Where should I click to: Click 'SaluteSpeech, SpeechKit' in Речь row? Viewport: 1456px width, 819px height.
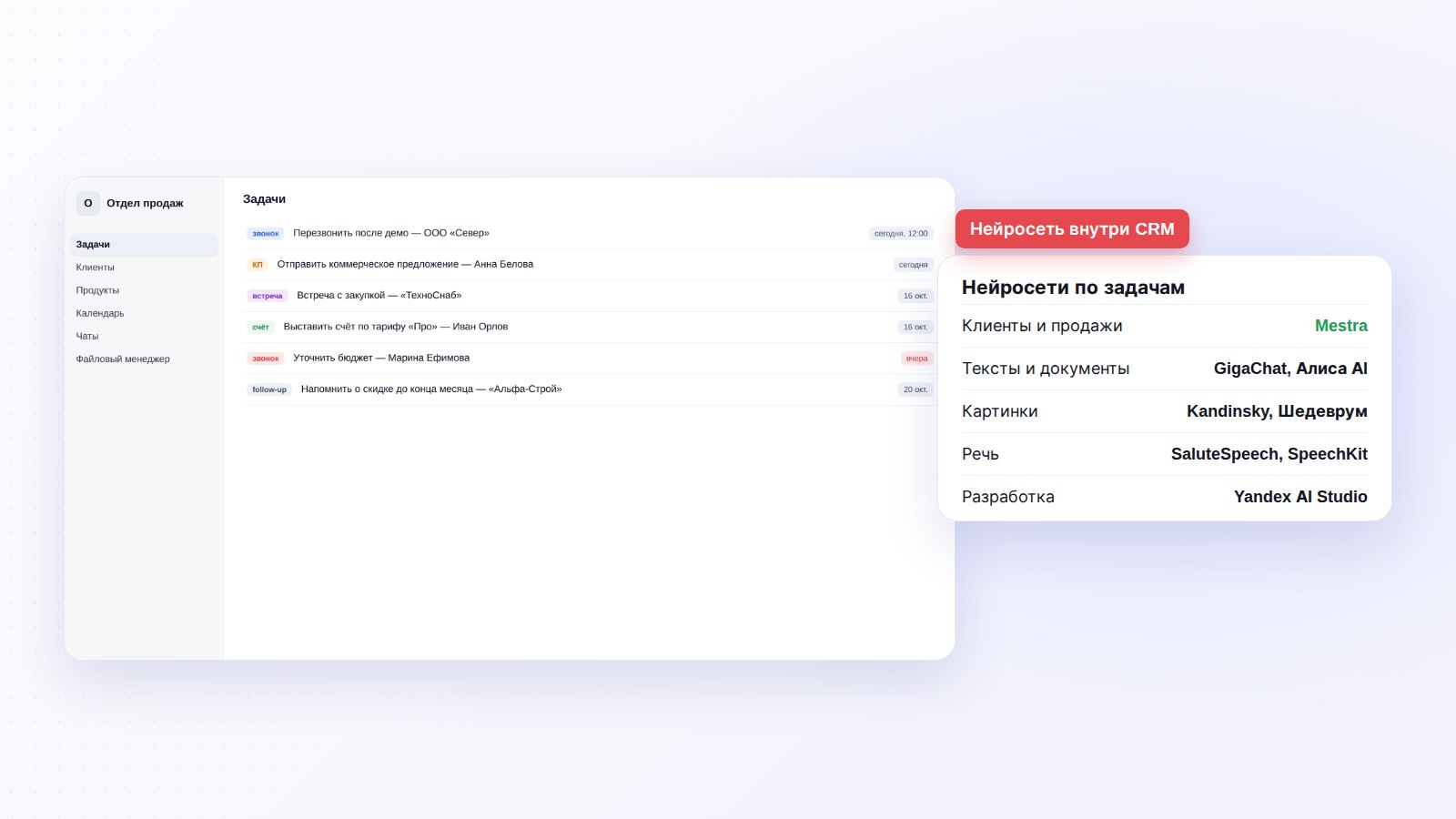click(x=1269, y=454)
